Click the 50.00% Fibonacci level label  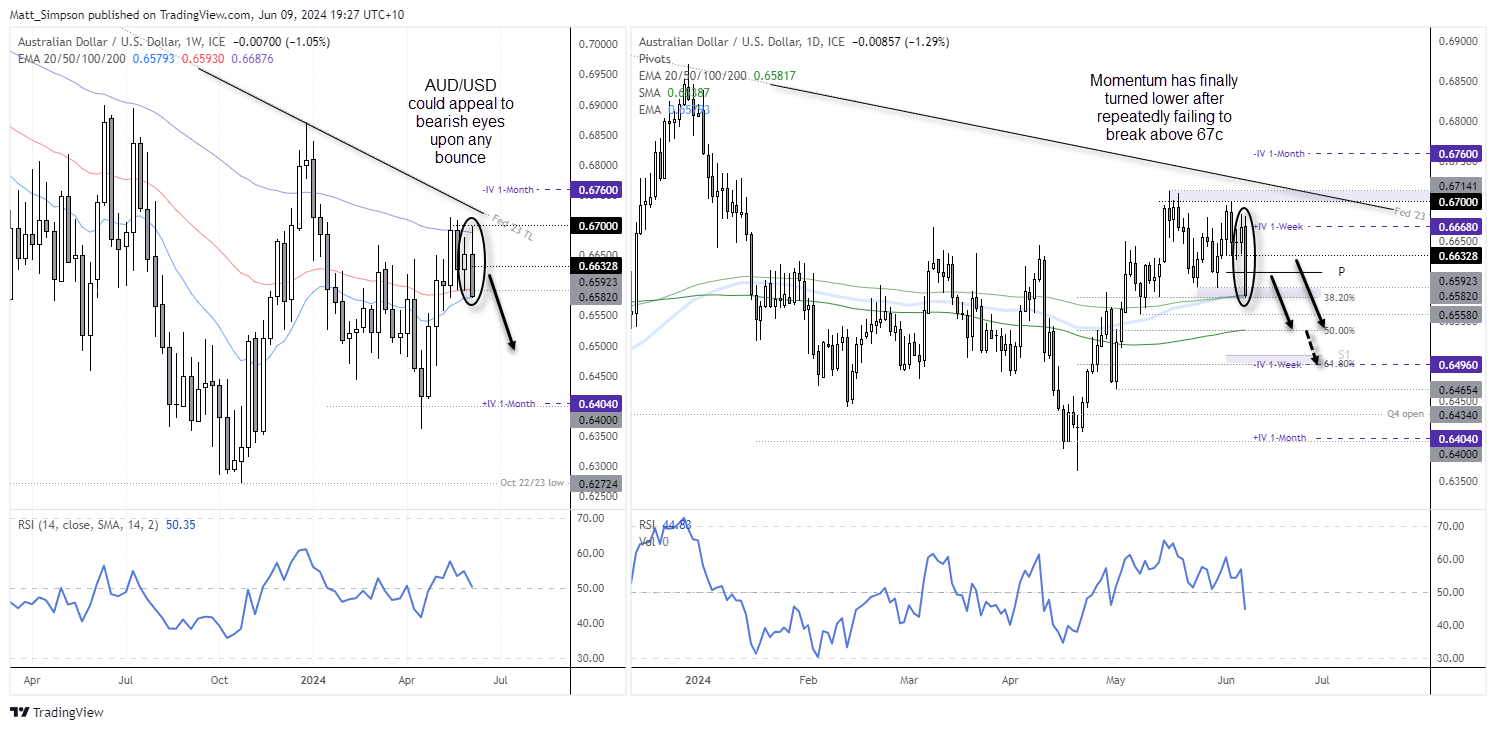point(1339,330)
